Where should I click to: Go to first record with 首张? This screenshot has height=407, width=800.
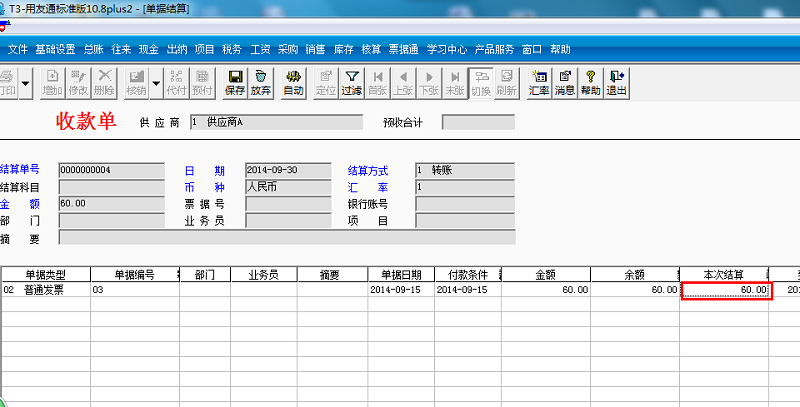[378, 83]
